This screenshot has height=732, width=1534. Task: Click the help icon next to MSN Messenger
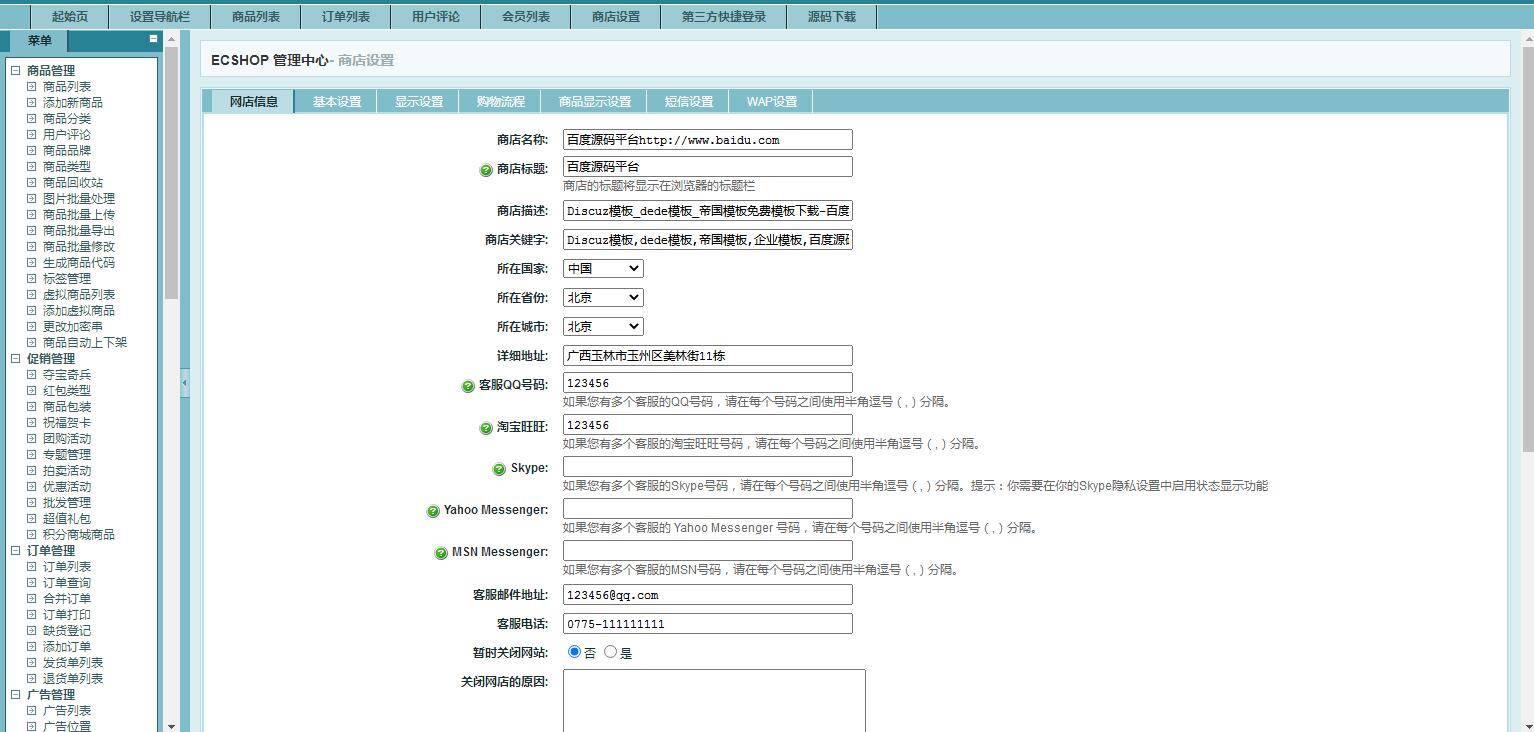tap(441, 552)
